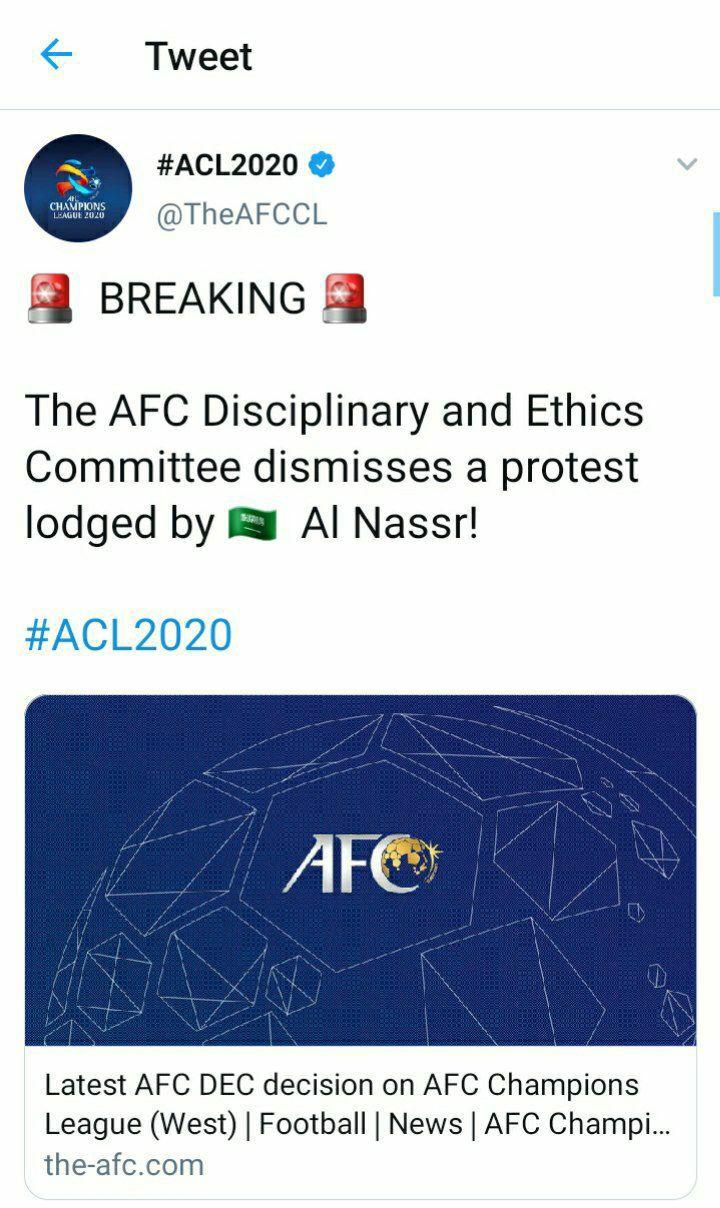Click the first red siren emoji

coord(50,299)
